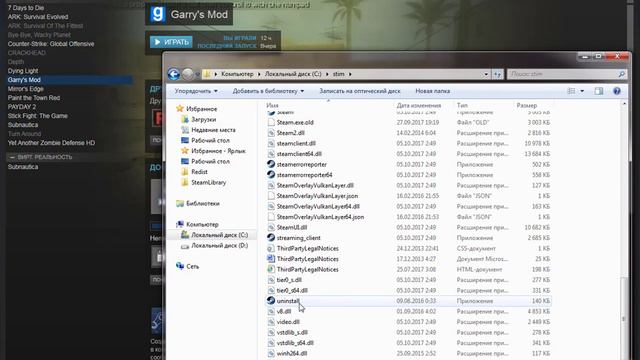Click the v8.dll file icon
Screen dimensions: 640x360
click(x=271, y=311)
